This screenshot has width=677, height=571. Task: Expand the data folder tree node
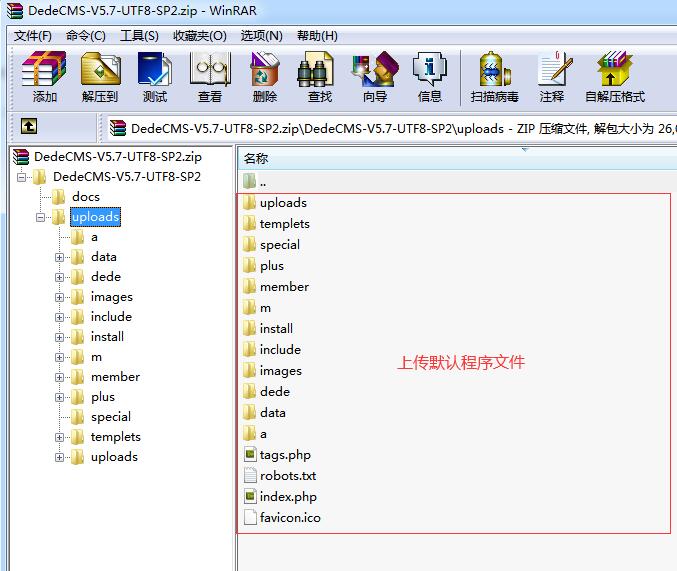click(x=60, y=257)
